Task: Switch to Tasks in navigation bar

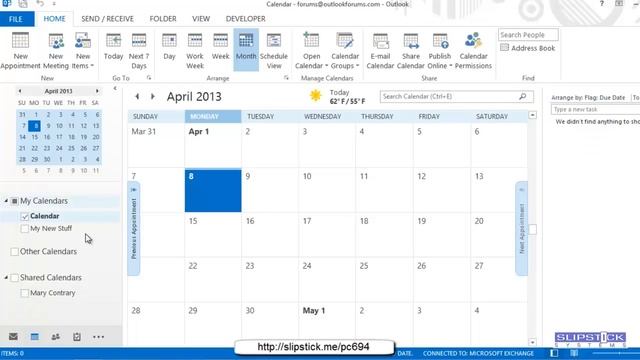Action: click(77, 337)
